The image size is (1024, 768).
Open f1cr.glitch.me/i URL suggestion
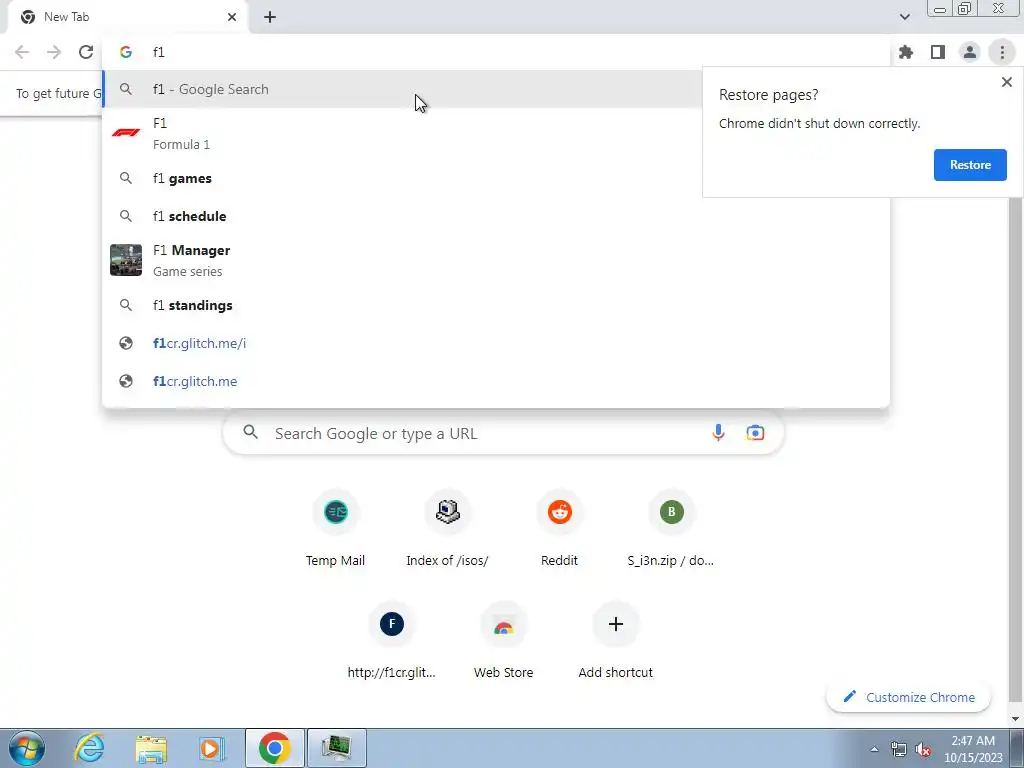(496, 343)
